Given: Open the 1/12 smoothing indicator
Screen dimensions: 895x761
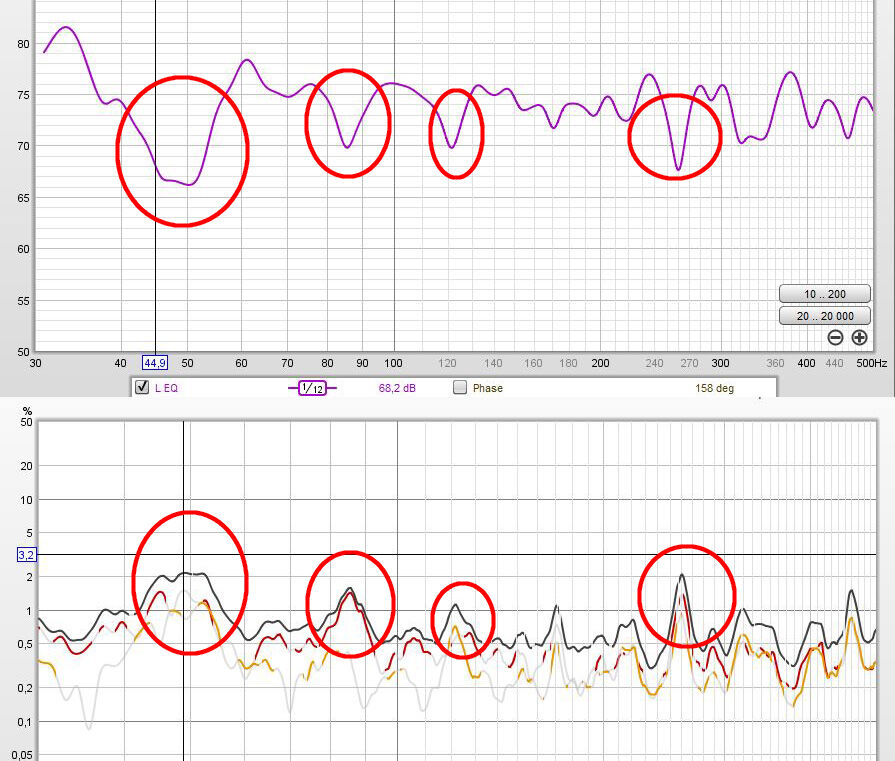Looking at the screenshot, I should 312,388.
